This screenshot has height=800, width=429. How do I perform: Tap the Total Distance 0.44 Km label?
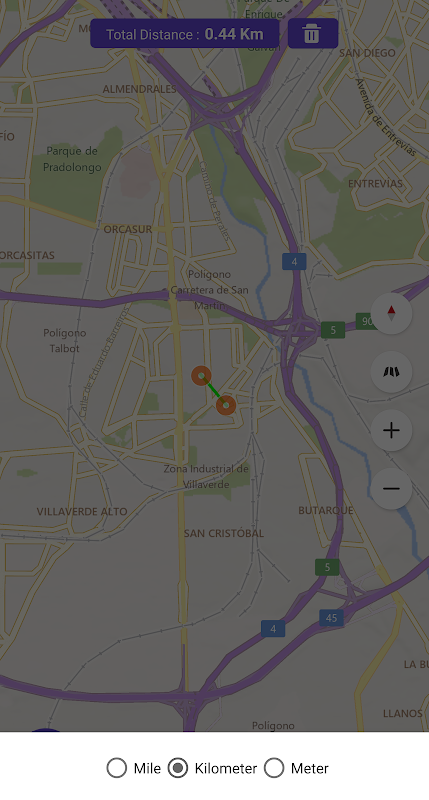pyautogui.click(x=185, y=34)
